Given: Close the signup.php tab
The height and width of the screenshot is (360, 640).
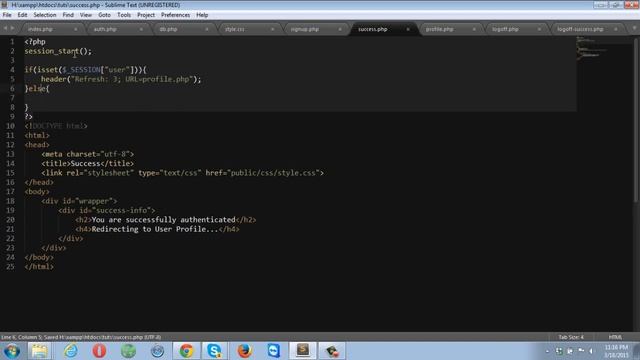Looking at the screenshot, I should pos(340,29).
